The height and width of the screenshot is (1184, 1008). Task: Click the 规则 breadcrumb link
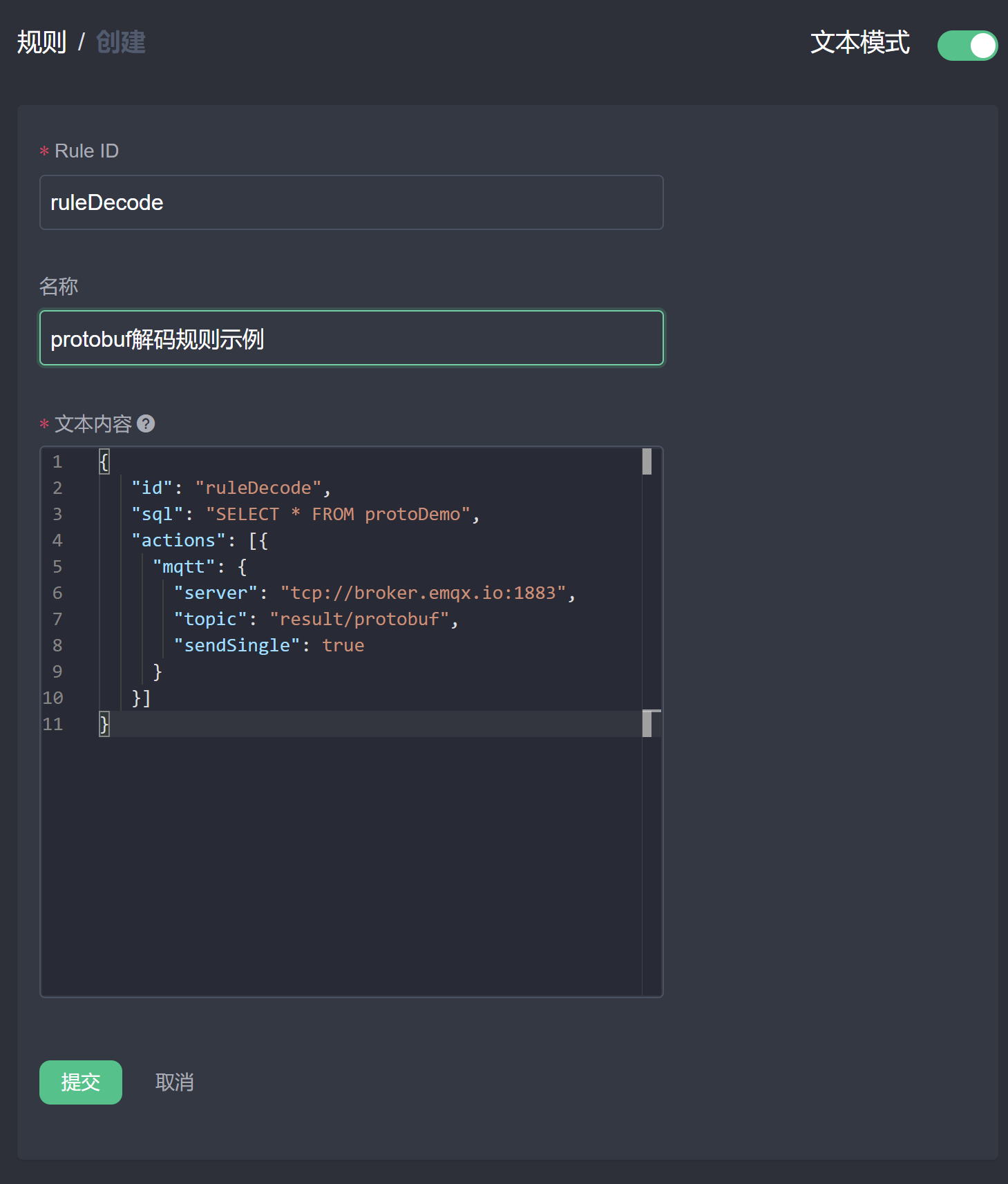pos(41,43)
